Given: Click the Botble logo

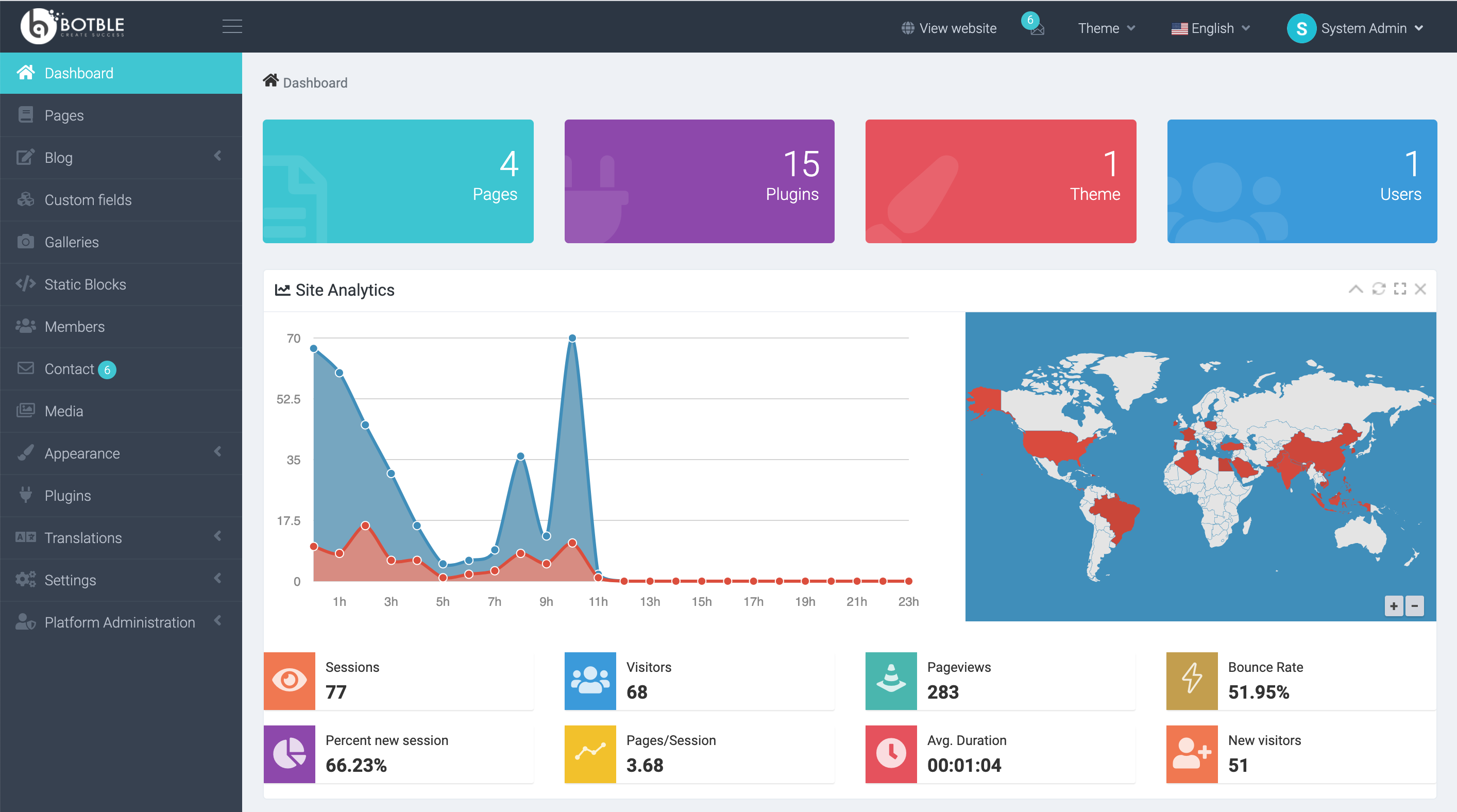Looking at the screenshot, I should tap(73, 26).
